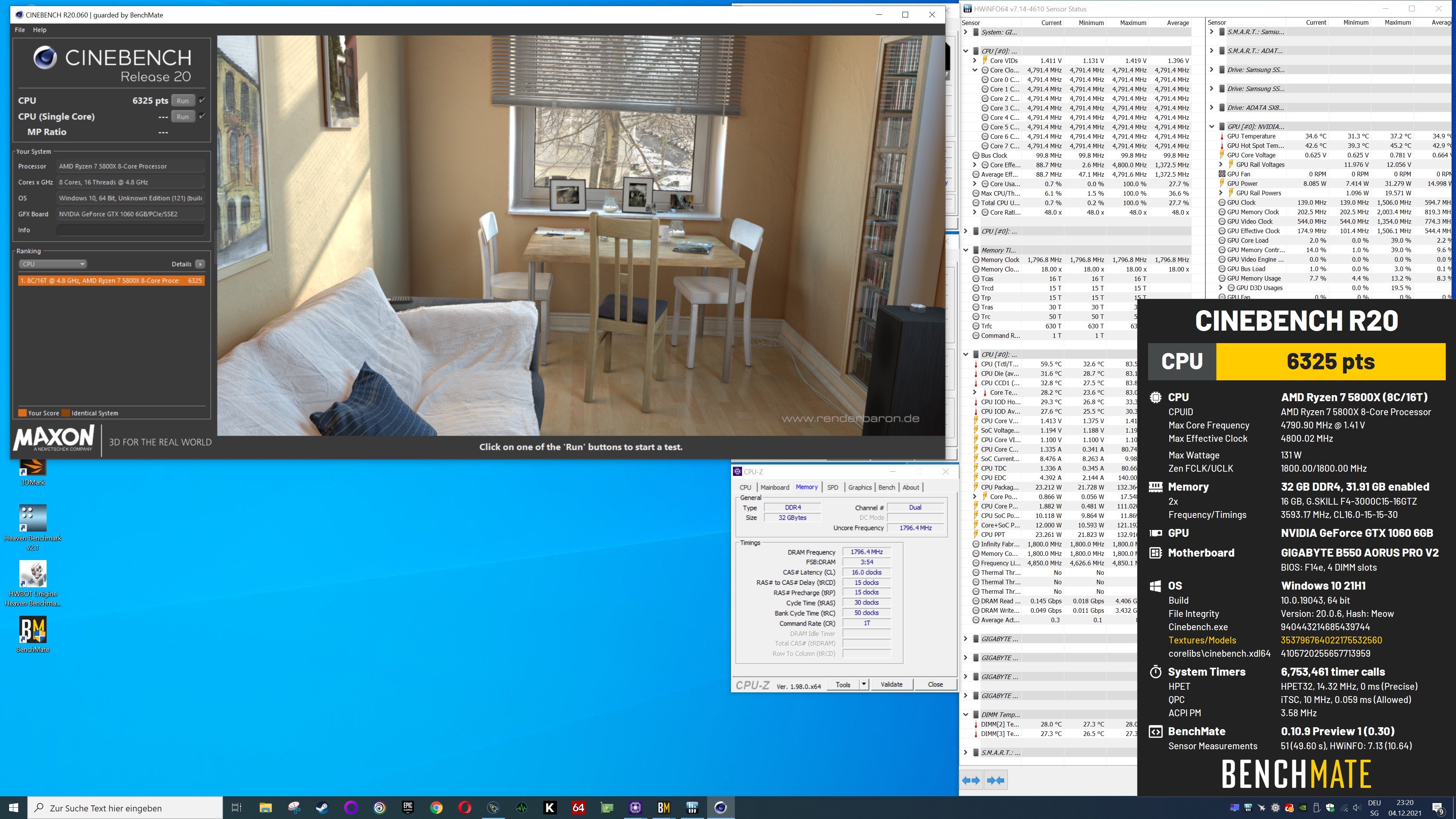Viewport: 1456px width, 819px height.
Task: Open the BenchMate BM taskbar icon
Action: [664, 808]
